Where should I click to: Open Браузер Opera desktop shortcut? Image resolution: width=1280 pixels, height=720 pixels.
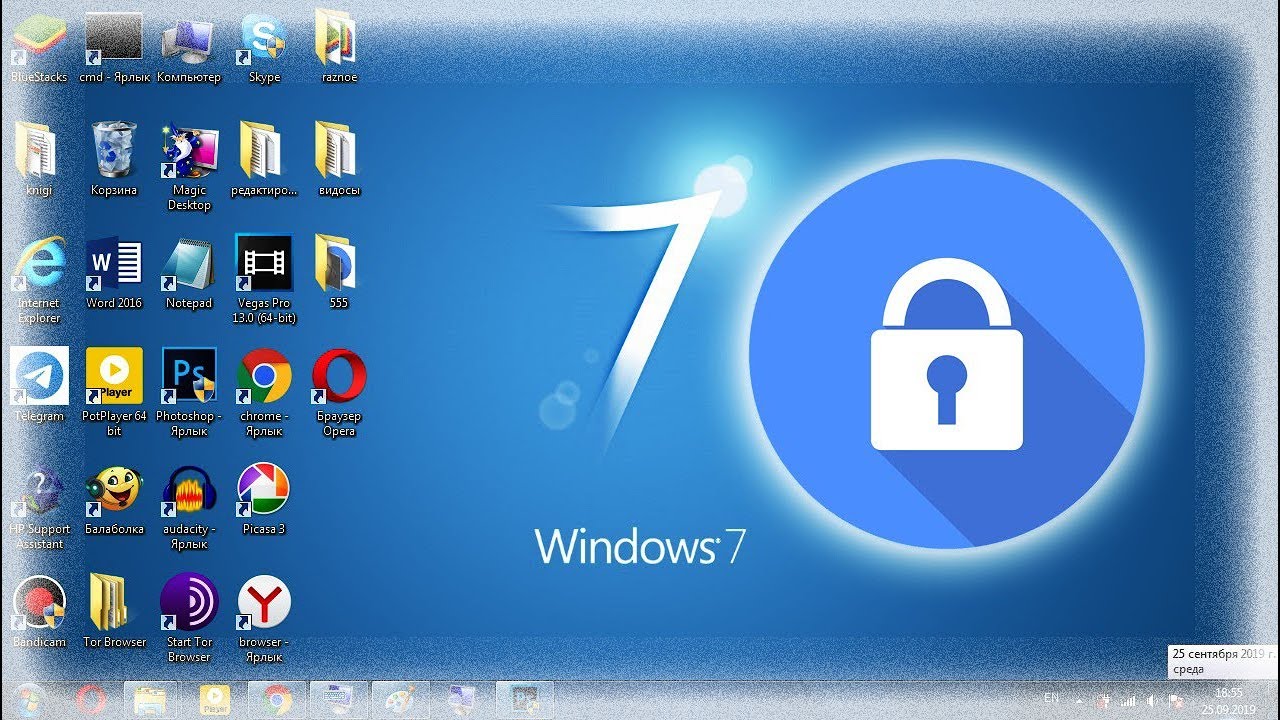pyautogui.click(x=339, y=392)
